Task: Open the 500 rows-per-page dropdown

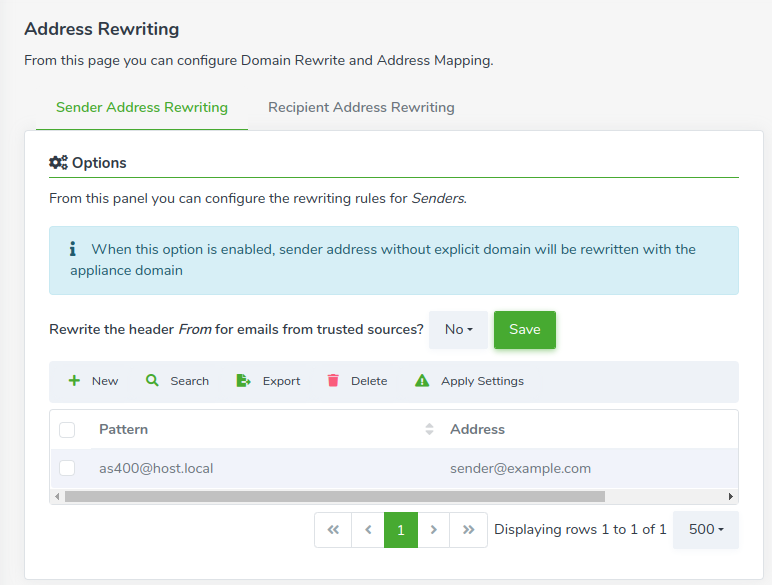Action: tap(706, 529)
